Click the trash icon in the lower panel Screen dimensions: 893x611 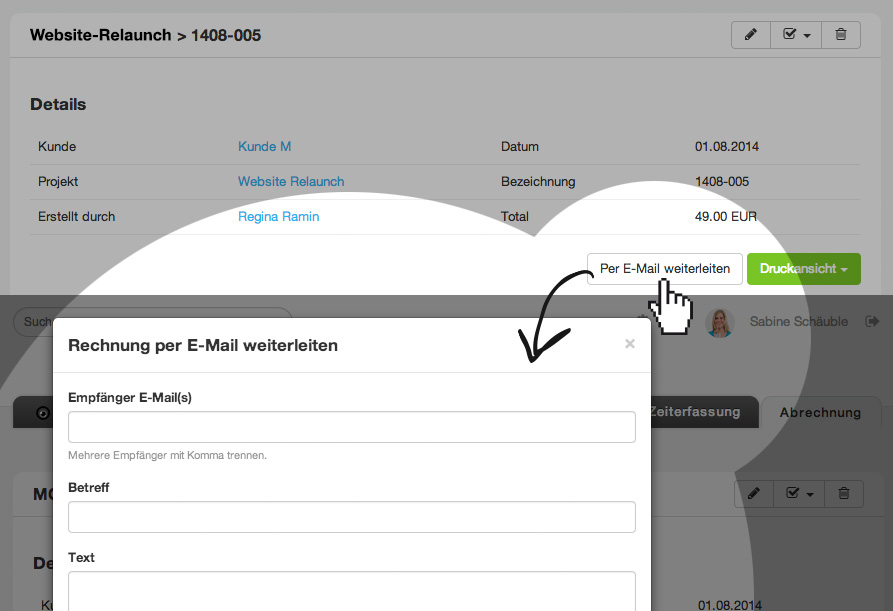pyautogui.click(x=844, y=494)
